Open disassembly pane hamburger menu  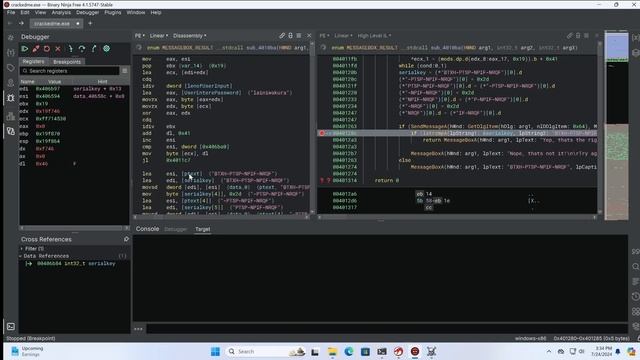click(299, 36)
